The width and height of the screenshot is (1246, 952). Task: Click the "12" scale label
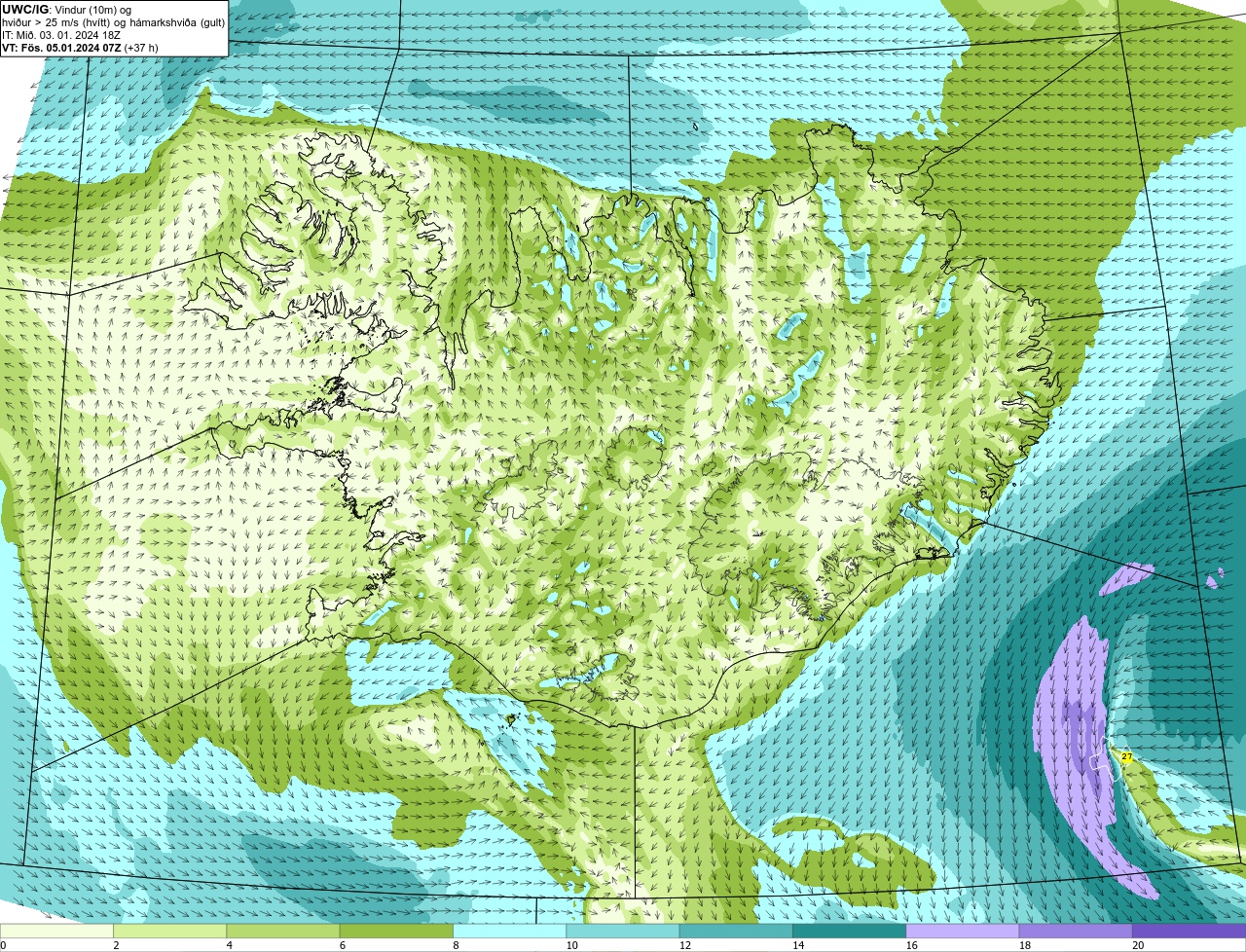(x=684, y=945)
